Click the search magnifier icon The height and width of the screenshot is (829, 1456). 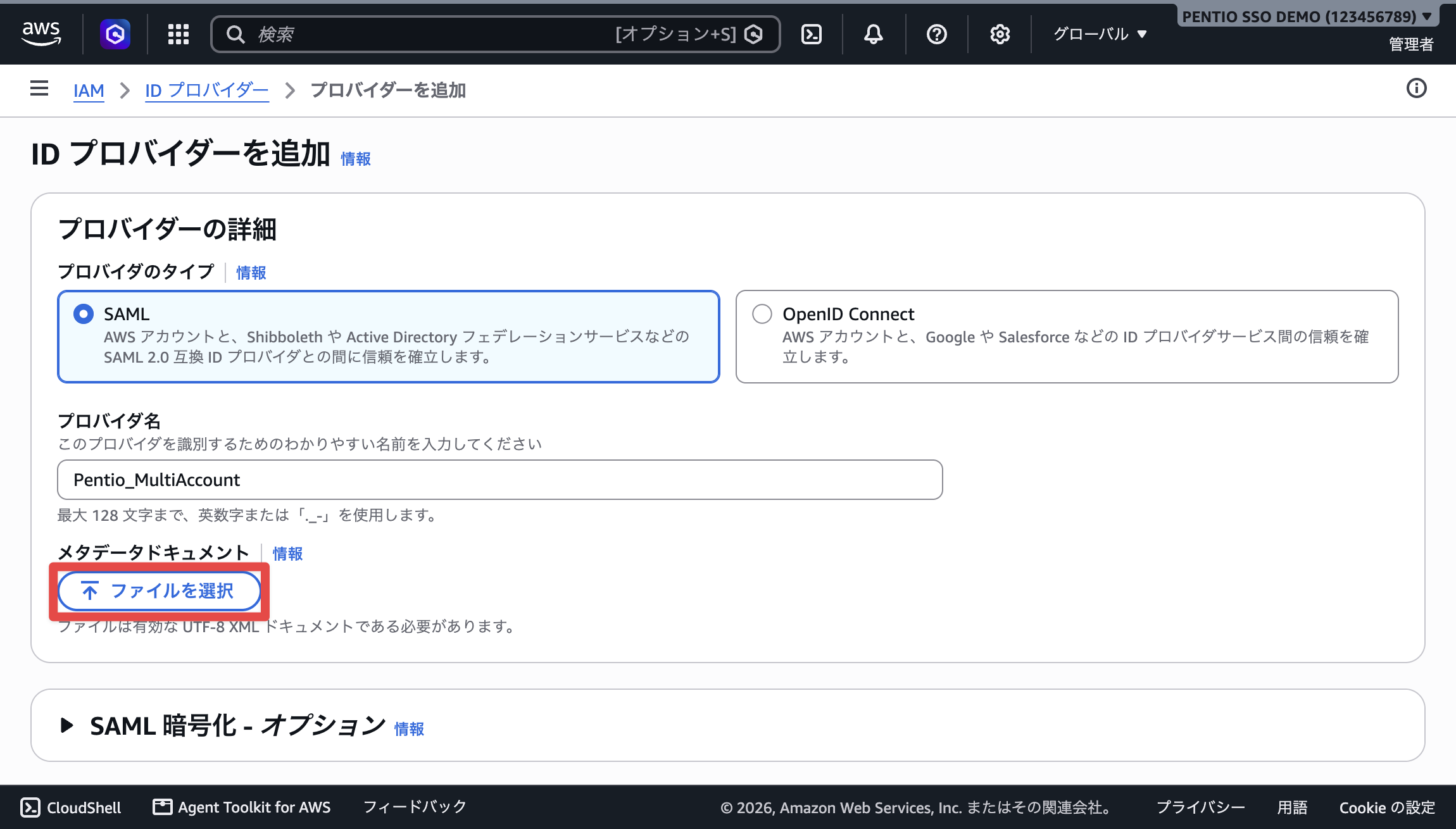click(235, 34)
